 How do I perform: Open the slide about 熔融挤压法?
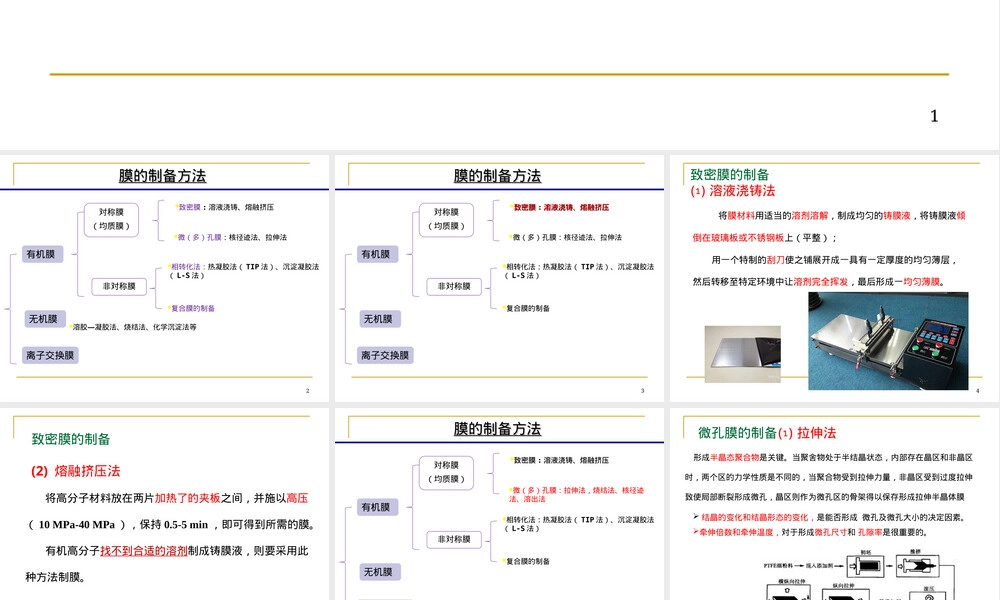pyautogui.click(x=165, y=504)
